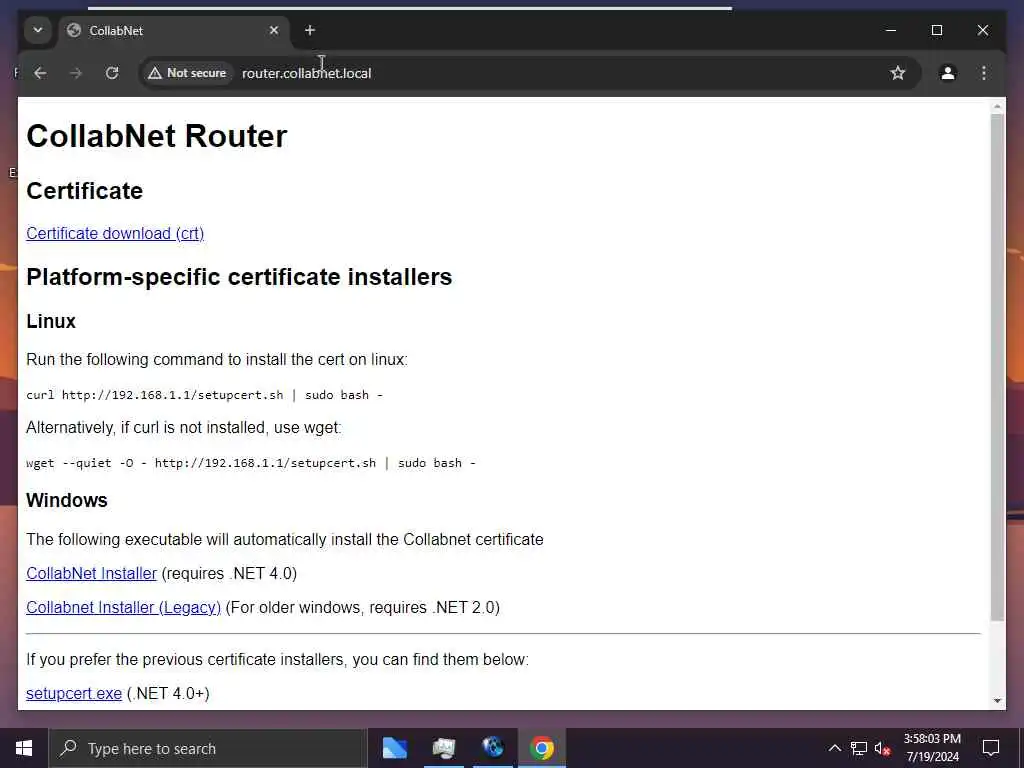The width and height of the screenshot is (1024, 768).
Task: Open the Chrome profile icon
Action: 948,73
